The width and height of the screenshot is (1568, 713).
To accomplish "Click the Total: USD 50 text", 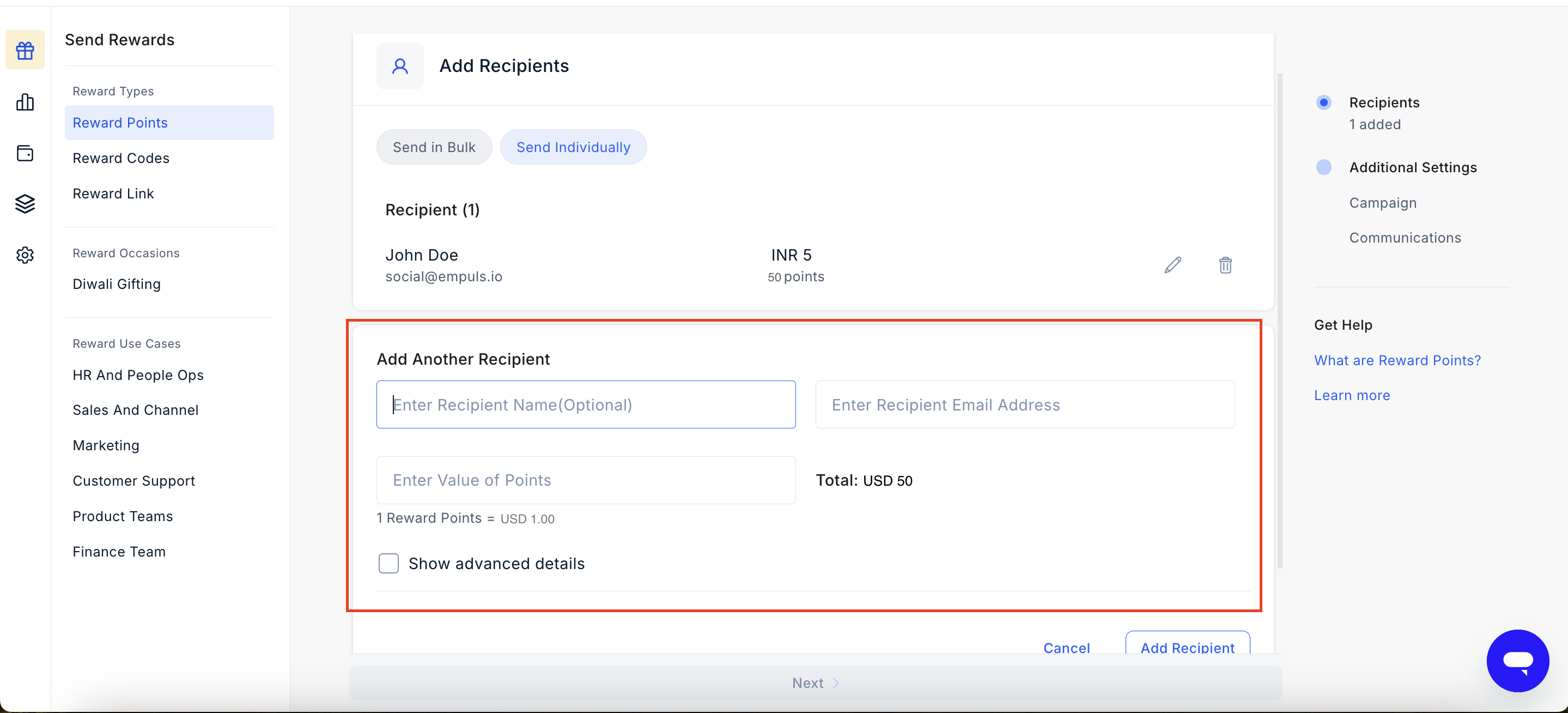I will pos(864,480).
